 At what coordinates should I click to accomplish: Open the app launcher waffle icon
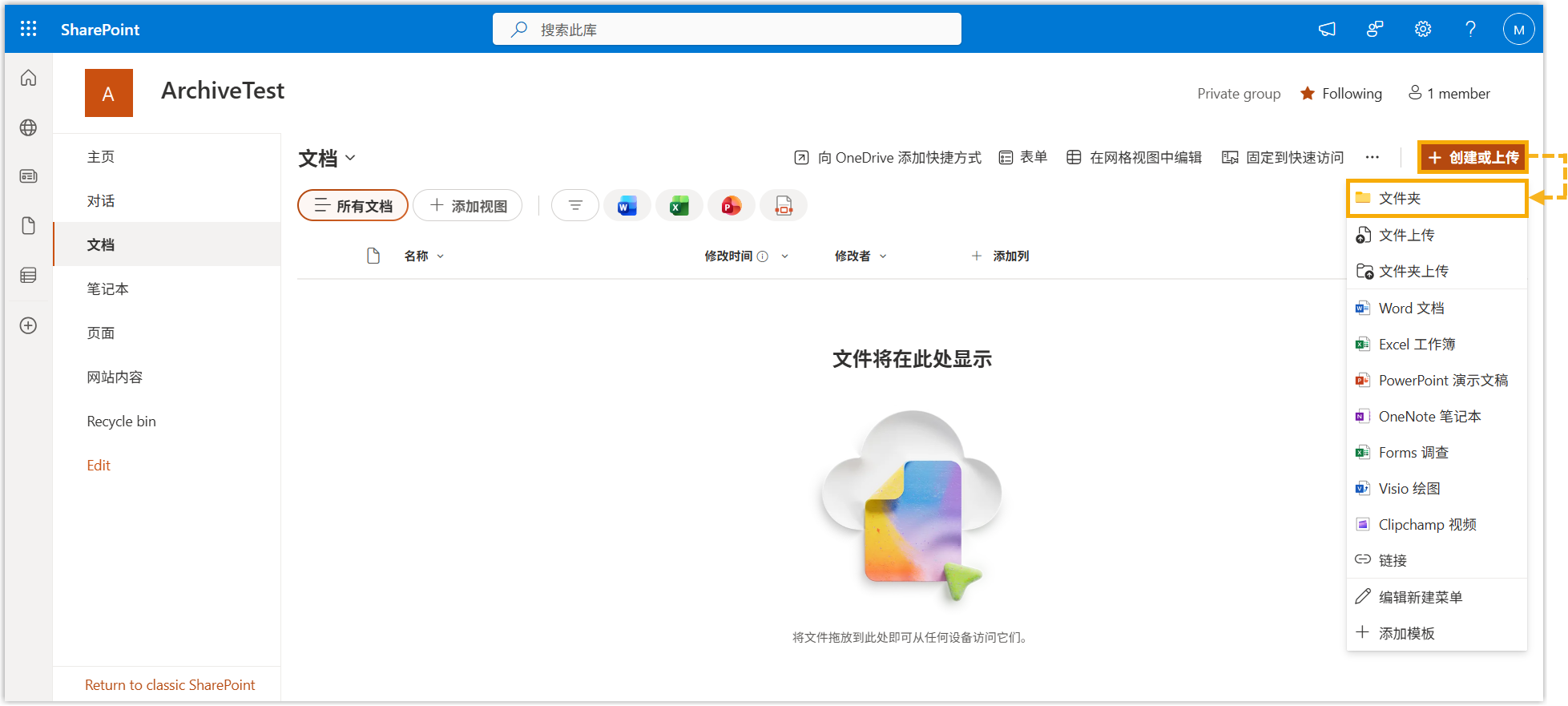[29, 30]
